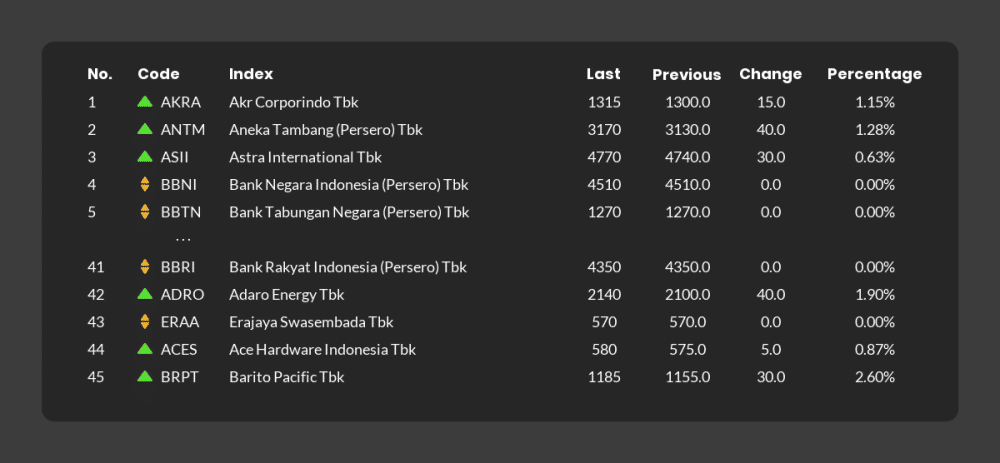Click the green up arrow beside ANTM
Image resolution: width=1000 pixels, height=463 pixels.
click(x=145, y=129)
